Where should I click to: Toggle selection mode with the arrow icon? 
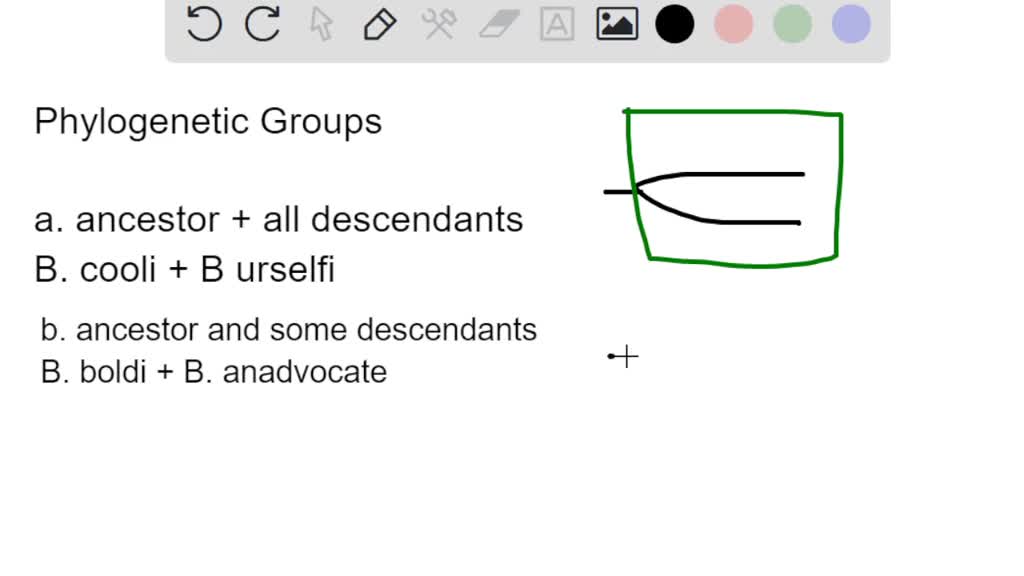tap(320, 24)
